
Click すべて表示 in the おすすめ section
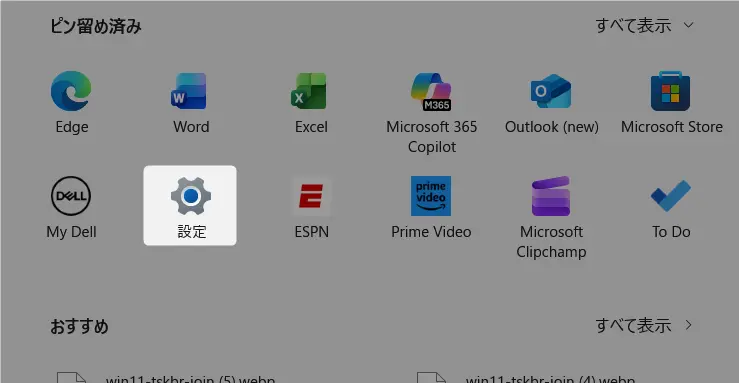pos(644,326)
